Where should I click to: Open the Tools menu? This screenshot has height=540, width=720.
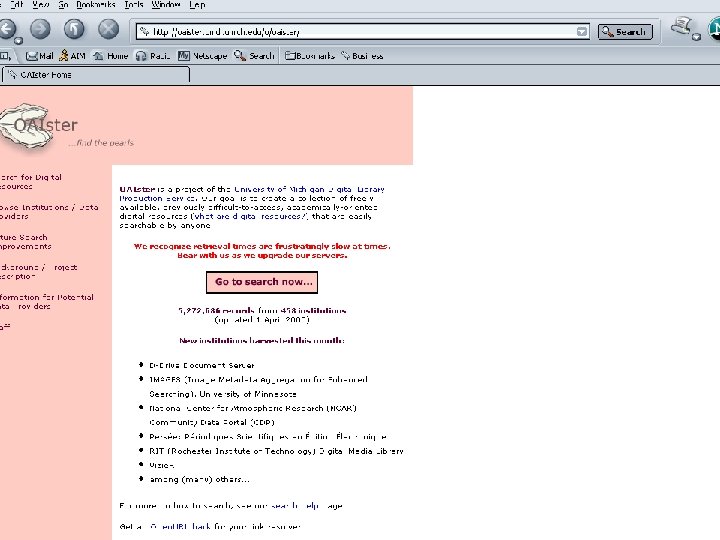(x=134, y=5)
